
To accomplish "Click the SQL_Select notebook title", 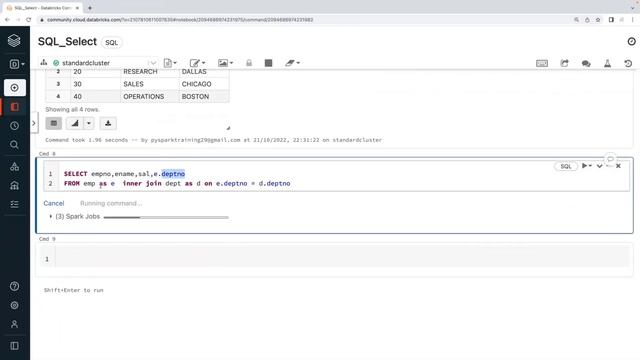I will point(67,42).
